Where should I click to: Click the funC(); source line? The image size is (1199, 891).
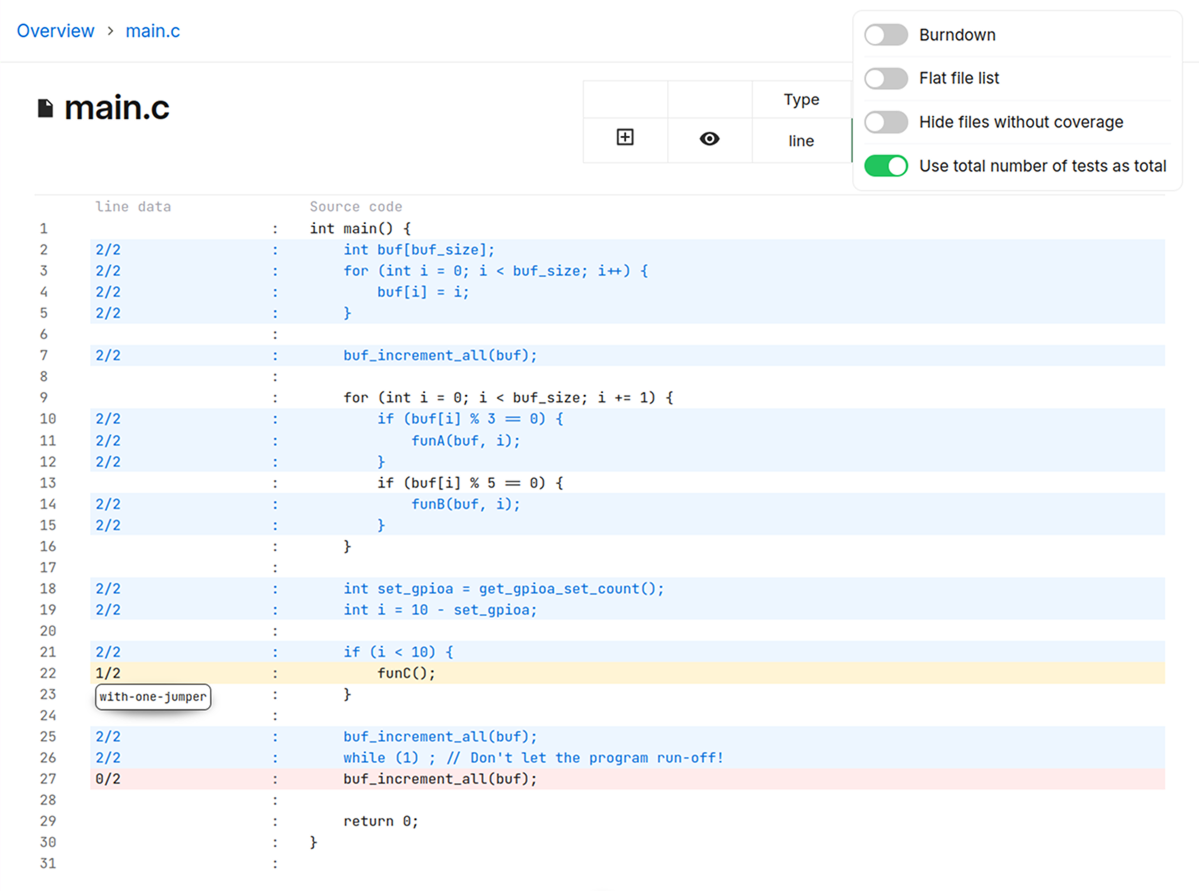tap(406, 673)
